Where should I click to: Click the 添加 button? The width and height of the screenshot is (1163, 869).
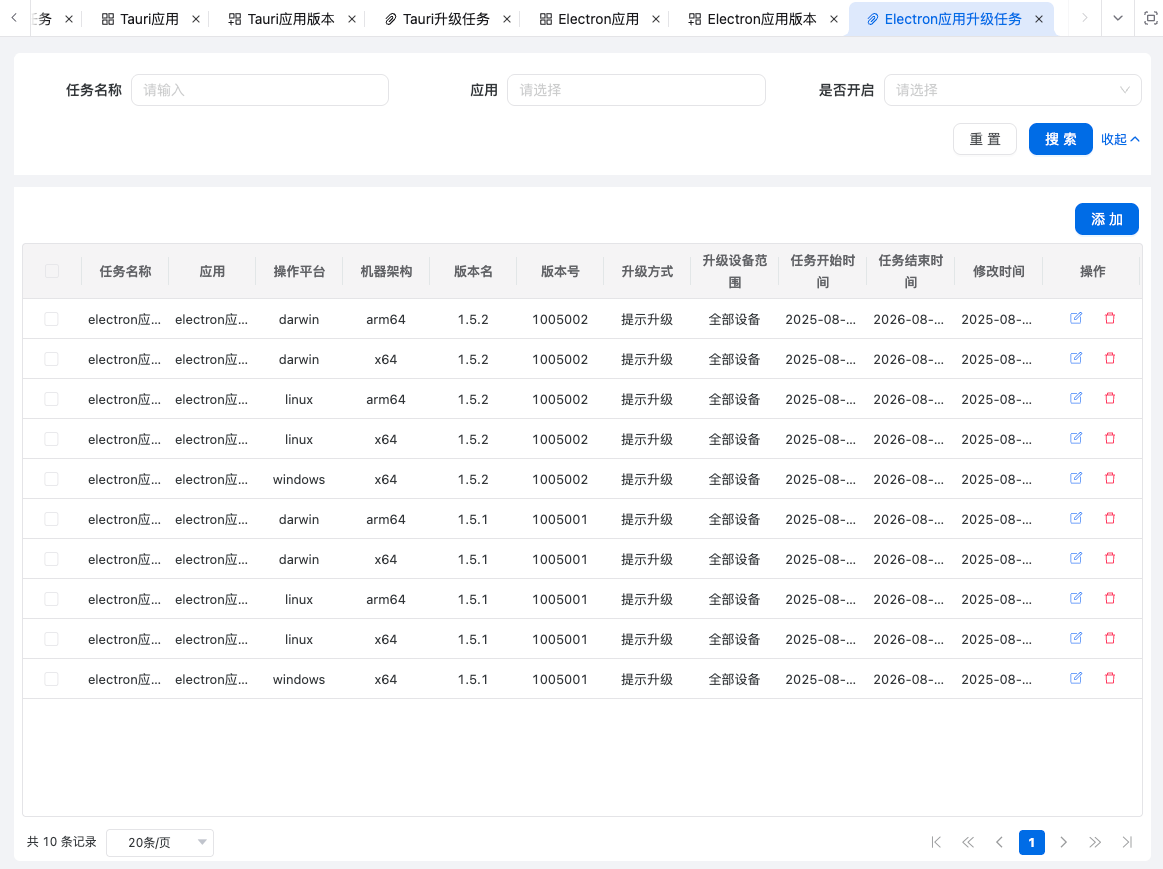tap(1106, 219)
